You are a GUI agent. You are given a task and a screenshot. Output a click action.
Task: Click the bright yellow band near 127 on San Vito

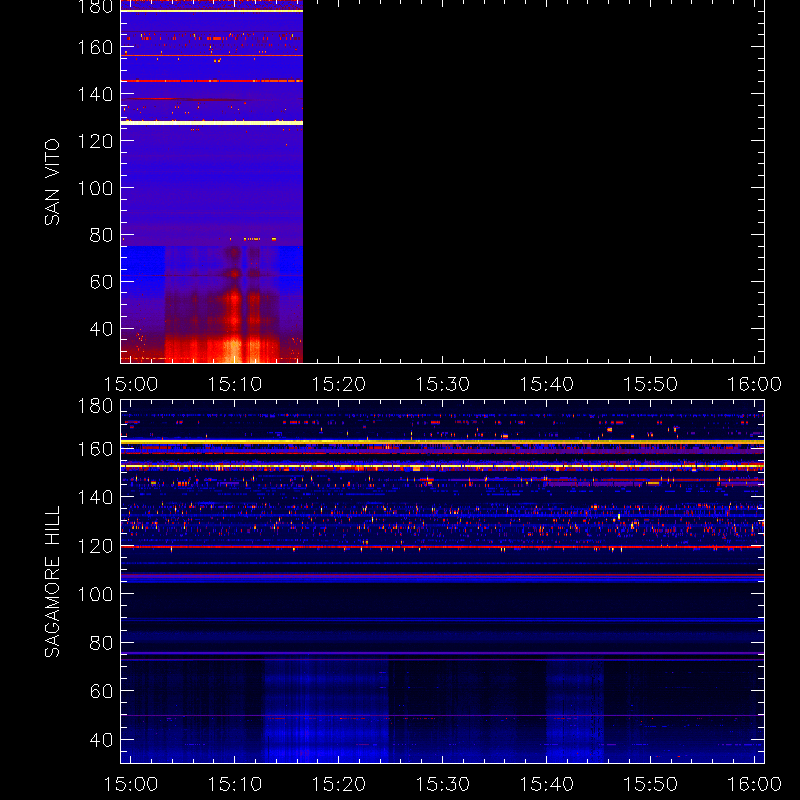212,123
